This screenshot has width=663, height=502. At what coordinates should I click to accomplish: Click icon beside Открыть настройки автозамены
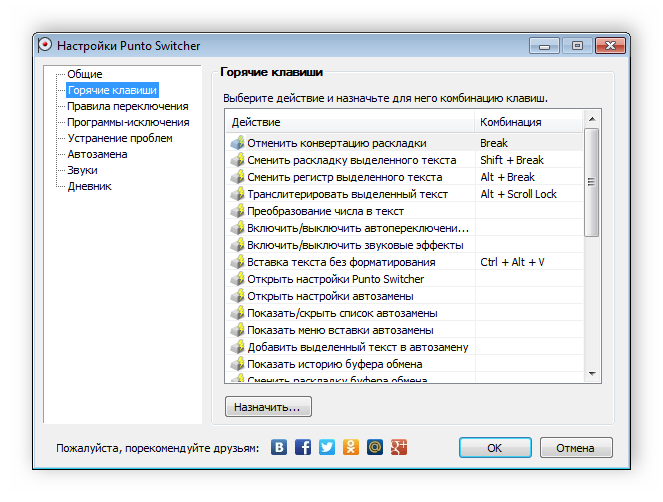point(238,296)
